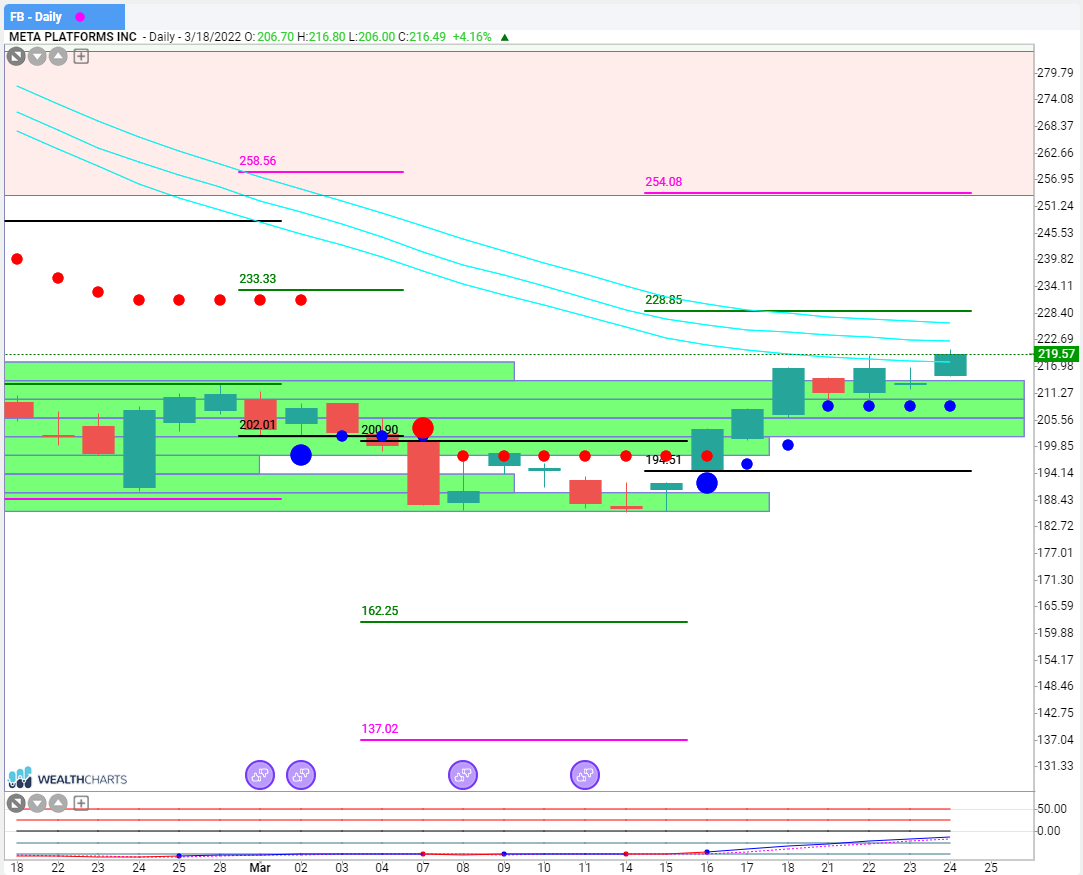Viewport: 1083px width, 875px height.
Task: Open thumbs up/down sentiment marker at Mar 11
Action: (x=585, y=775)
